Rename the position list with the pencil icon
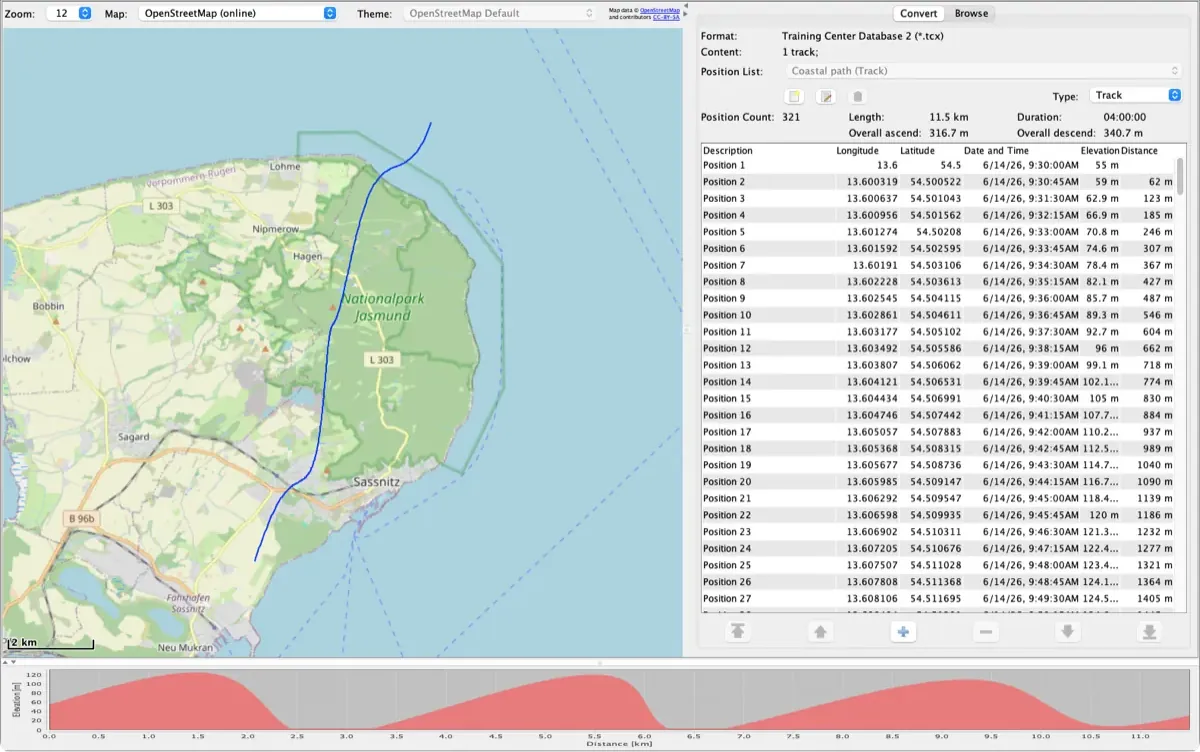The image size is (1200, 752). 826,97
